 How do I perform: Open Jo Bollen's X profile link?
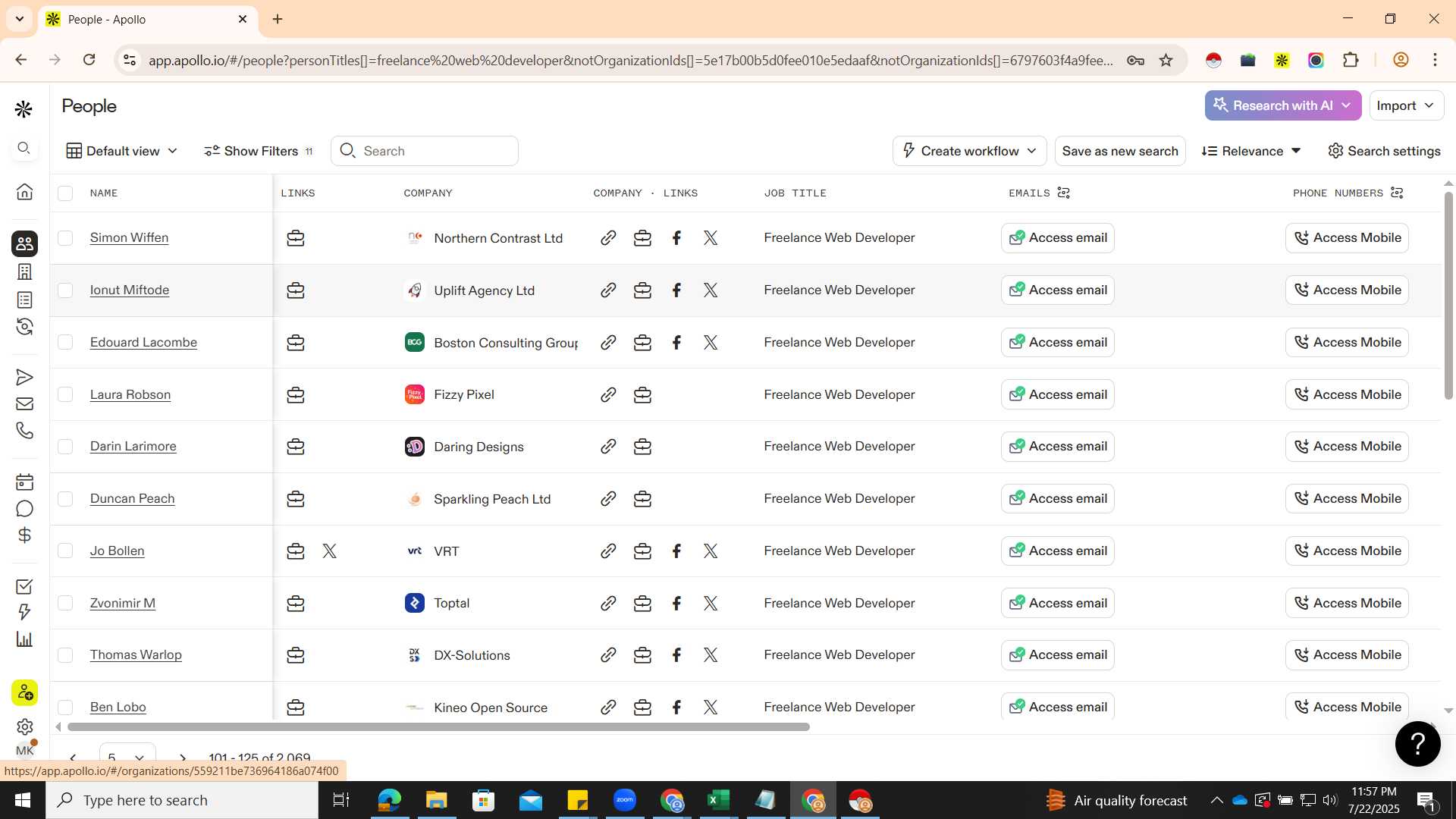coord(329,551)
